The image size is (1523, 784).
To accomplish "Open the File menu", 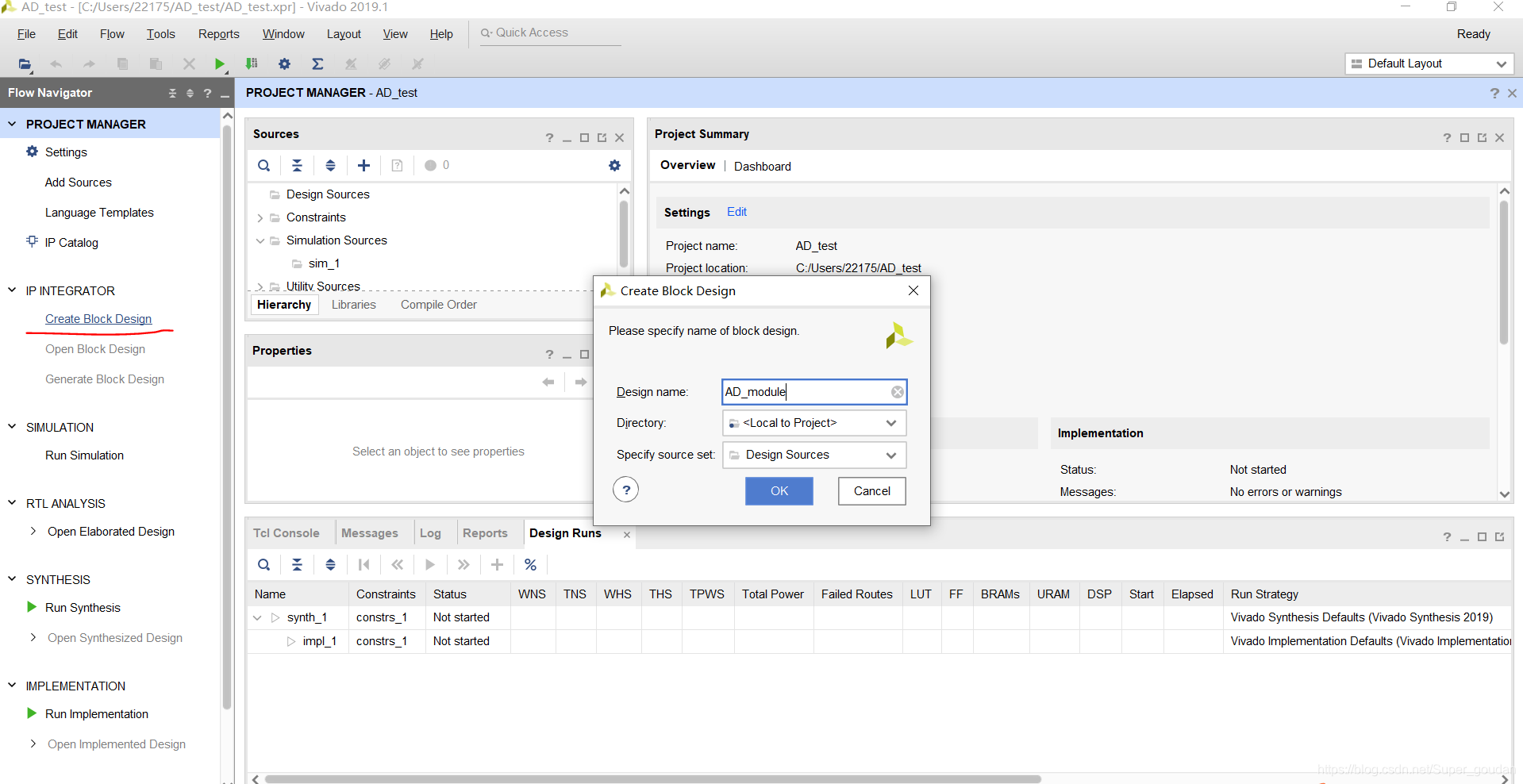I will point(26,34).
